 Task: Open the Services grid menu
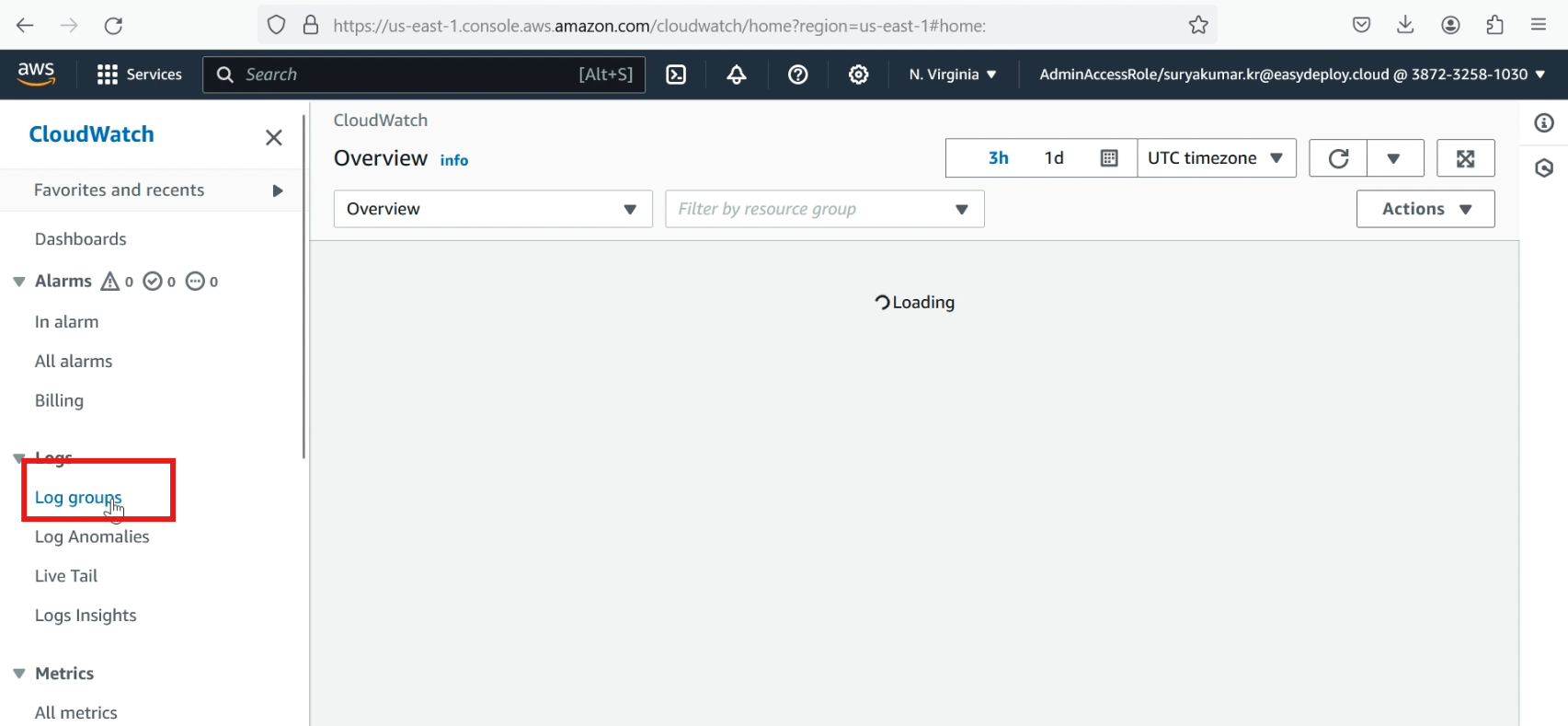coord(140,75)
